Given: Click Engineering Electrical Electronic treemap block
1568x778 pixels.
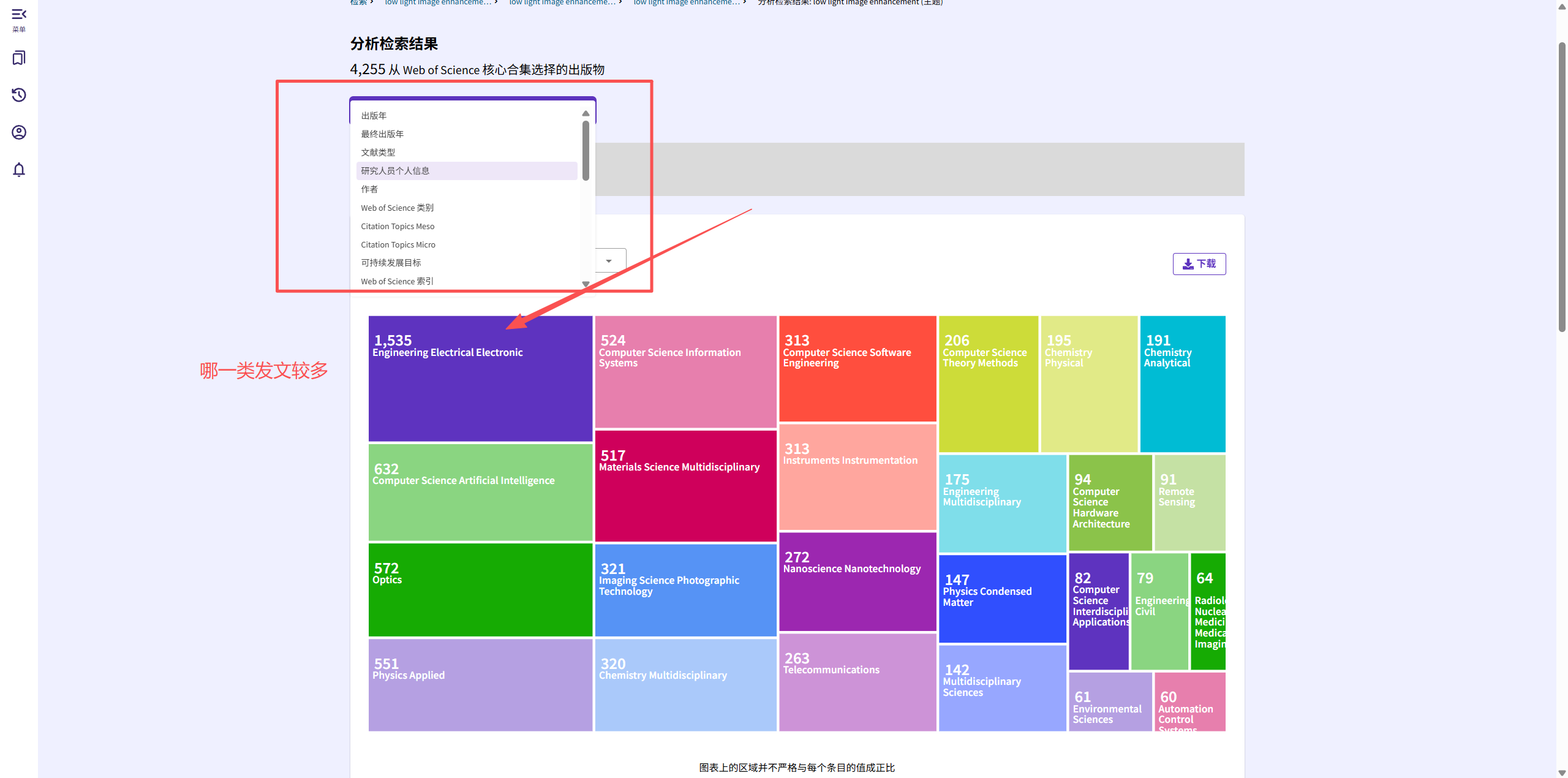Looking at the screenshot, I should (x=480, y=379).
